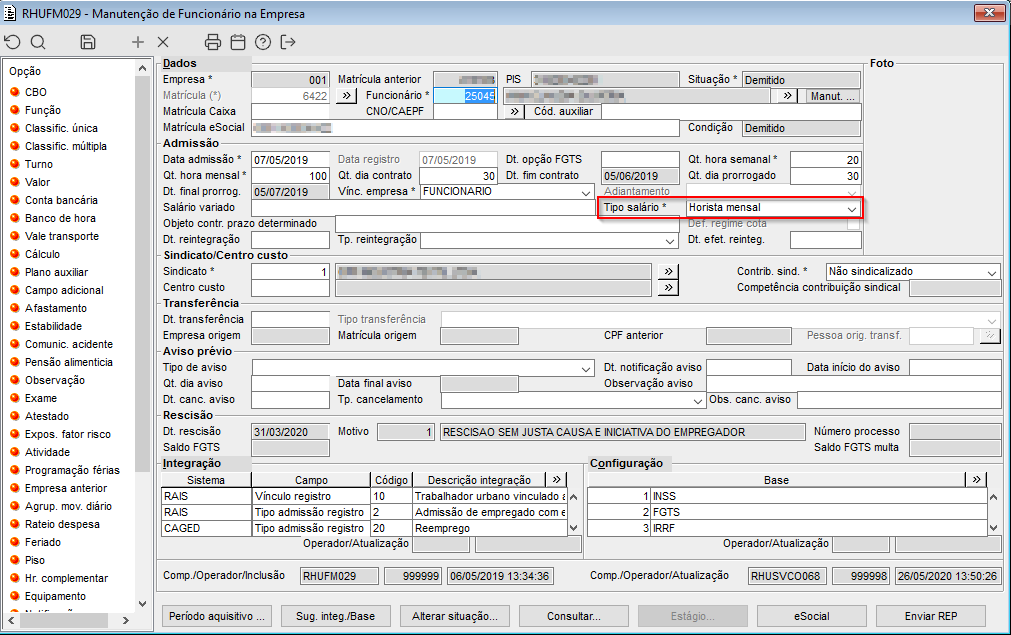Image resolution: width=1011 pixels, height=635 pixels.
Task: Click the Consultar button
Action: coord(574,616)
